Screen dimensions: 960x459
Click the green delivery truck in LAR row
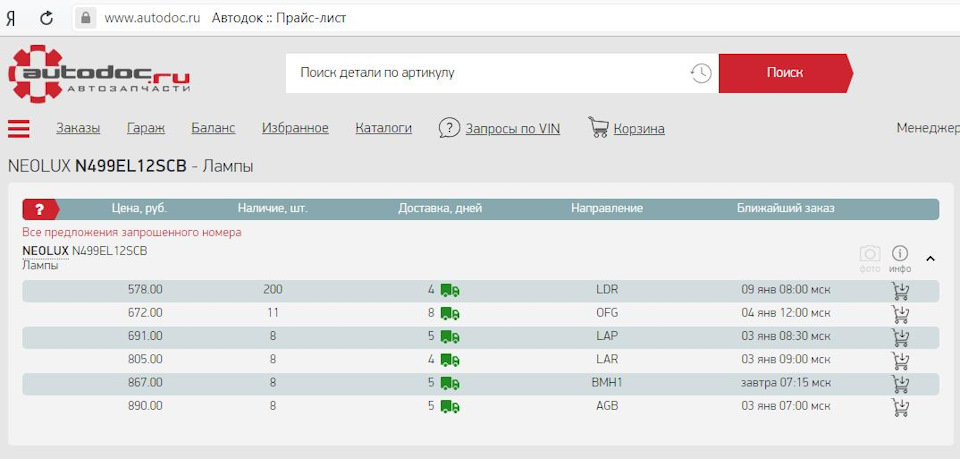tap(450, 360)
